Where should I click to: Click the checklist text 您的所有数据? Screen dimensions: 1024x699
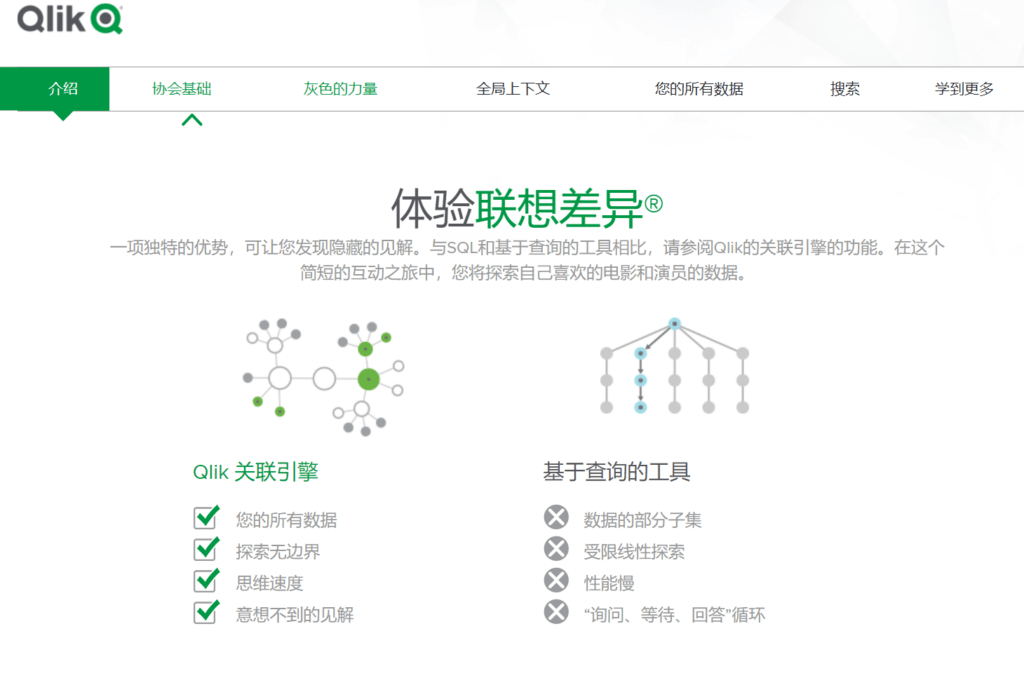tap(287, 520)
